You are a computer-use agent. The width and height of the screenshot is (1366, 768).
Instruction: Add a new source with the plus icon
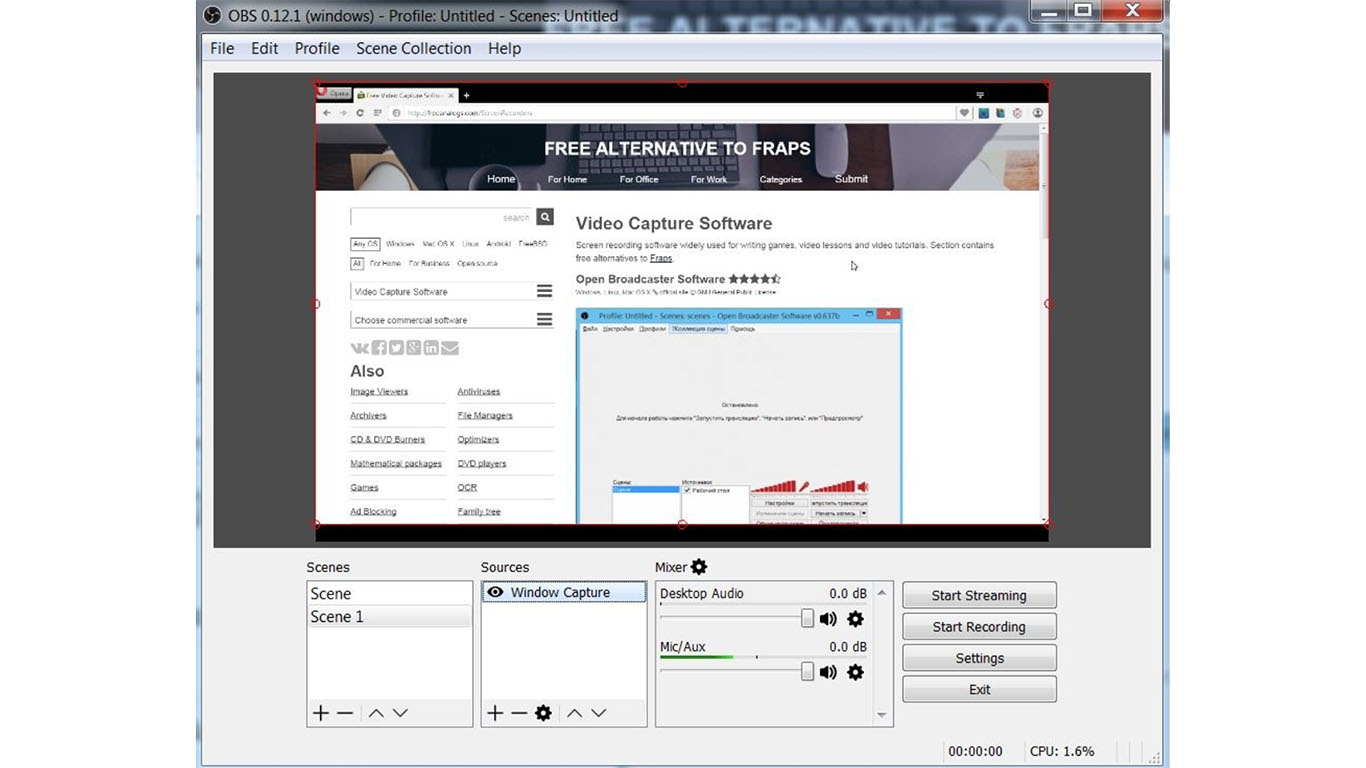pyautogui.click(x=494, y=713)
